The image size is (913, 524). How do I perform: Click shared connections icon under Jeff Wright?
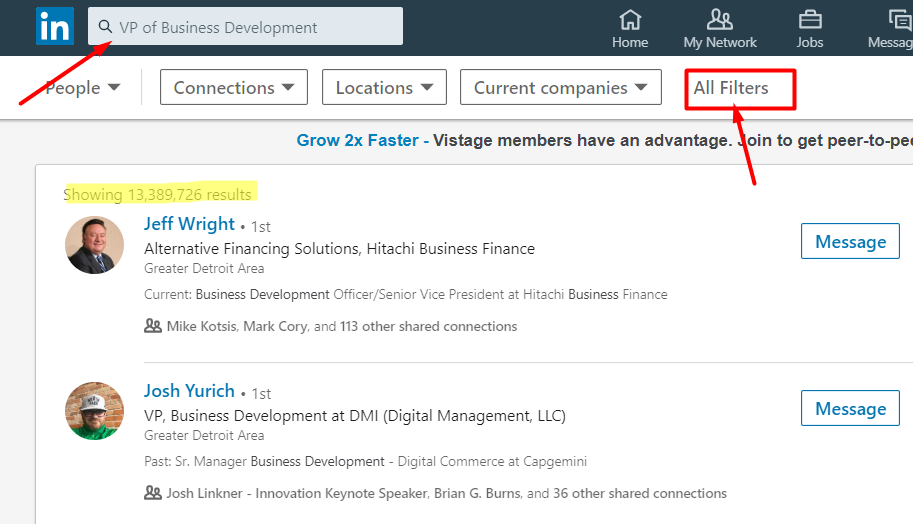[x=153, y=326]
